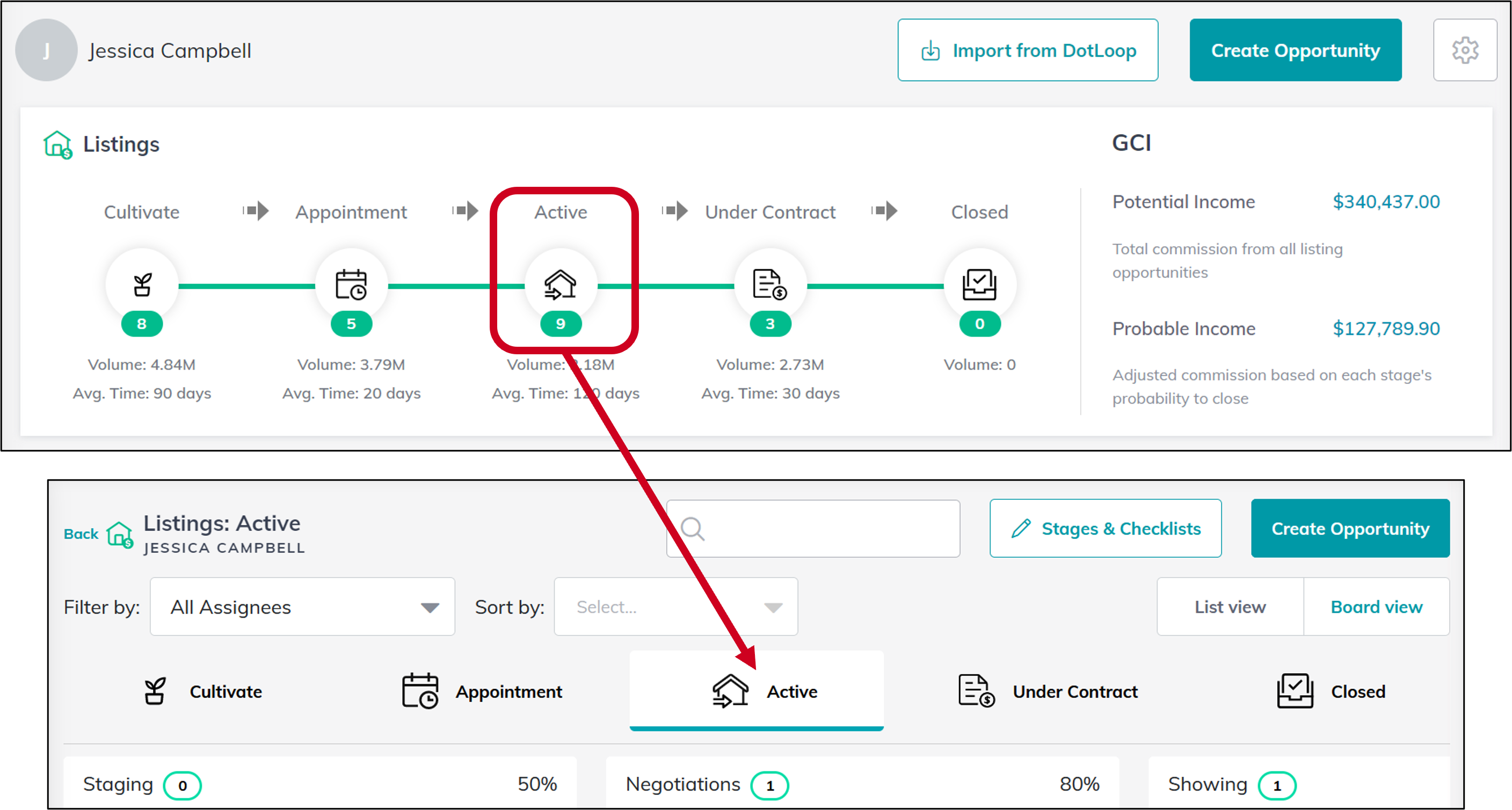
Task: Switch to Board view
Action: point(1376,607)
